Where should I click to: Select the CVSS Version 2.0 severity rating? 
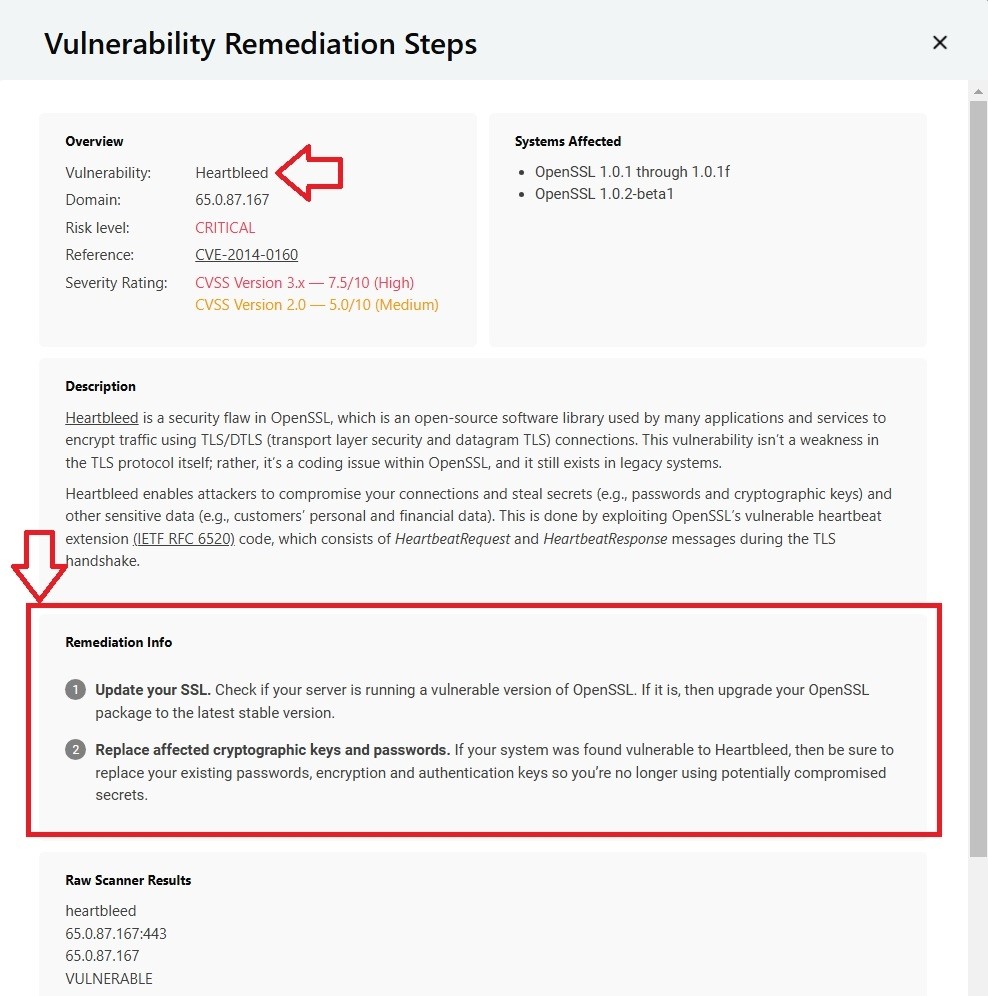coord(316,305)
